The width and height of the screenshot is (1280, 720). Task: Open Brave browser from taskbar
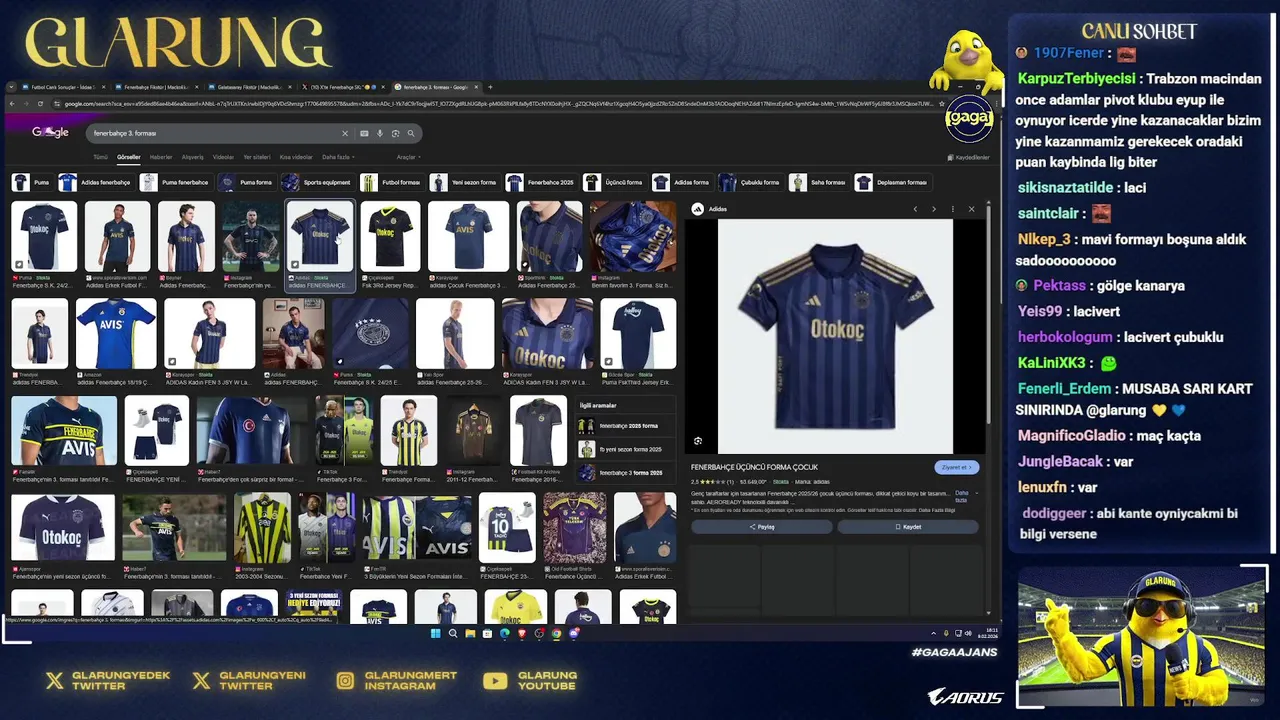pyautogui.click(x=522, y=633)
